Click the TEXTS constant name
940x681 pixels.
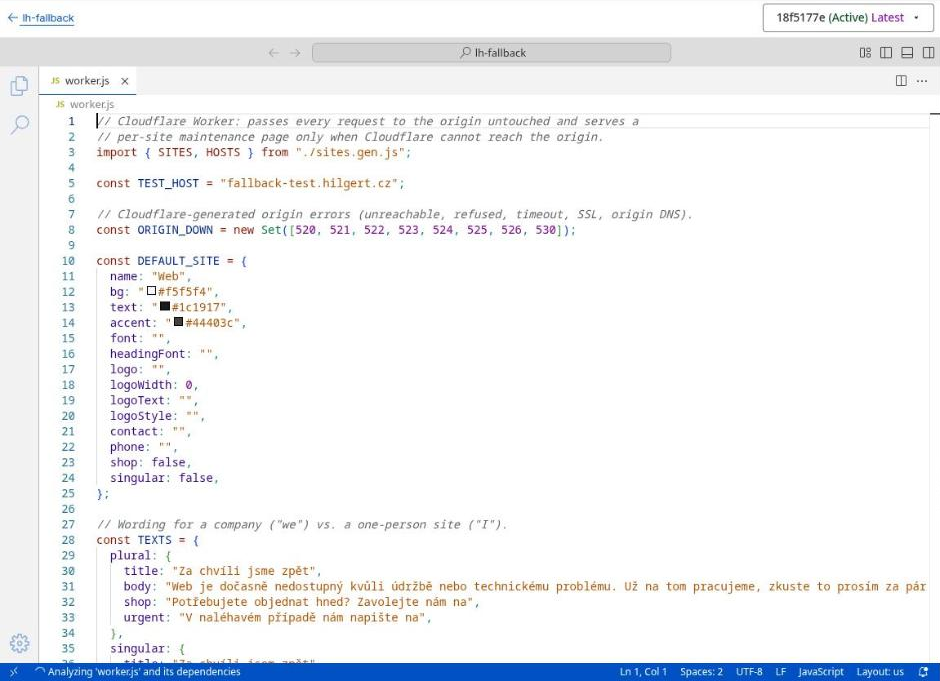click(x=155, y=540)
